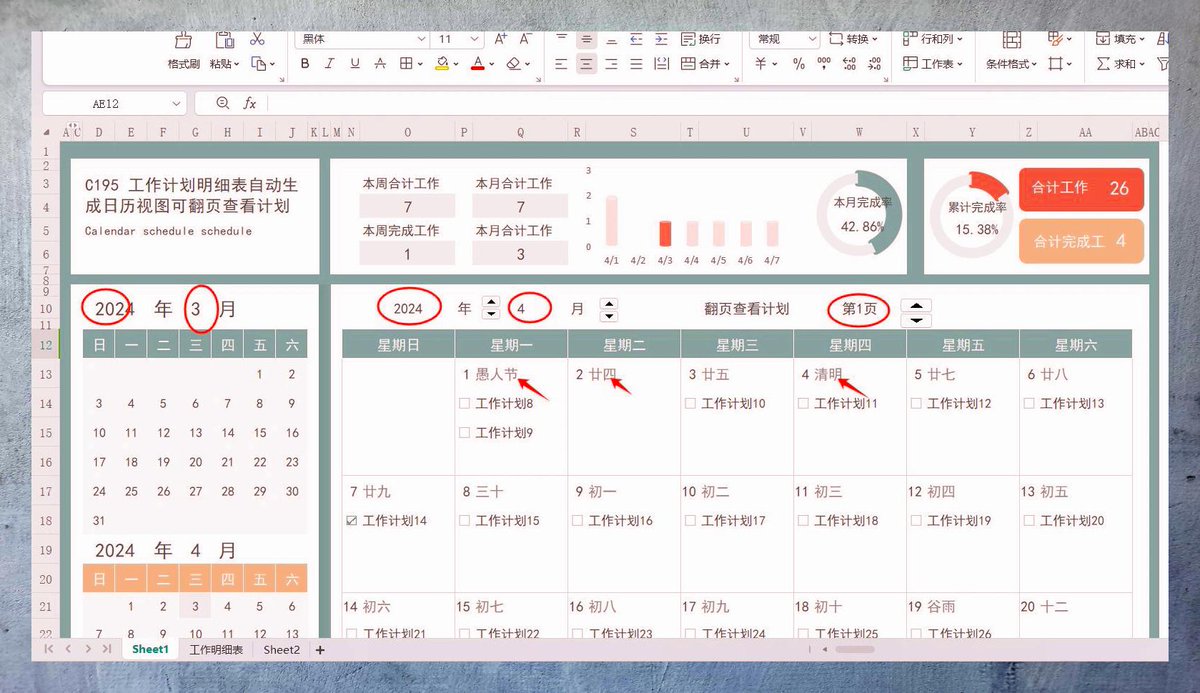Click the Cut scissors icon
The image size is (1200, 693).
click(x=257, y=39)
